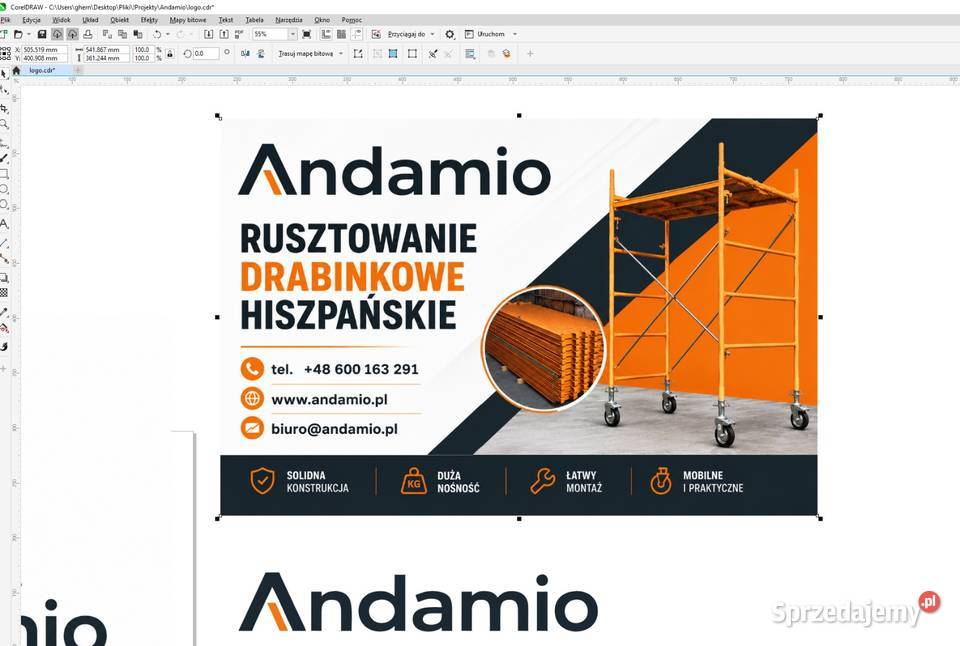Select the Text tool
The image size is (960, 646).
(x=4, y=223)
